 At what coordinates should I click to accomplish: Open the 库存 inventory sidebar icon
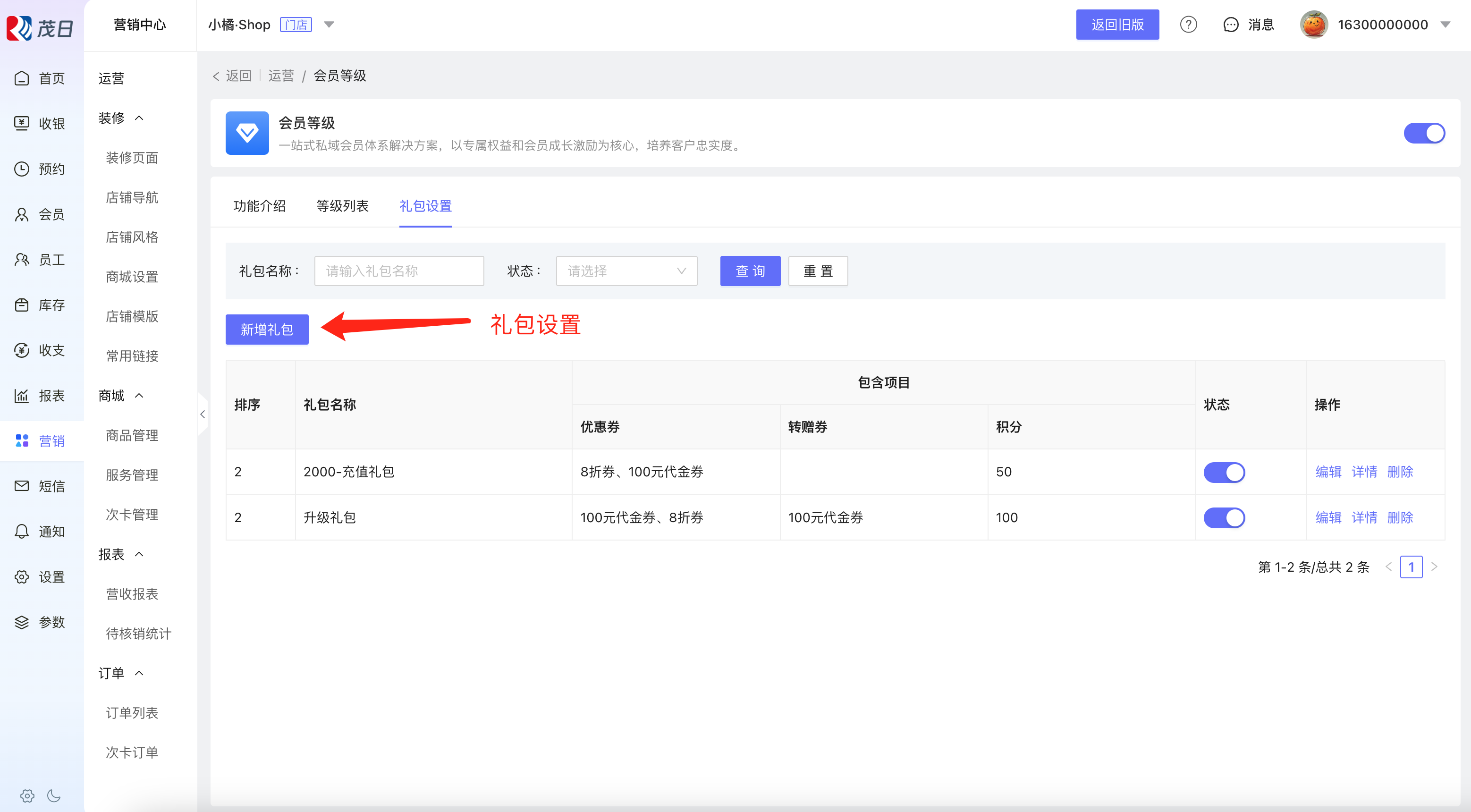tap(22, 305)
